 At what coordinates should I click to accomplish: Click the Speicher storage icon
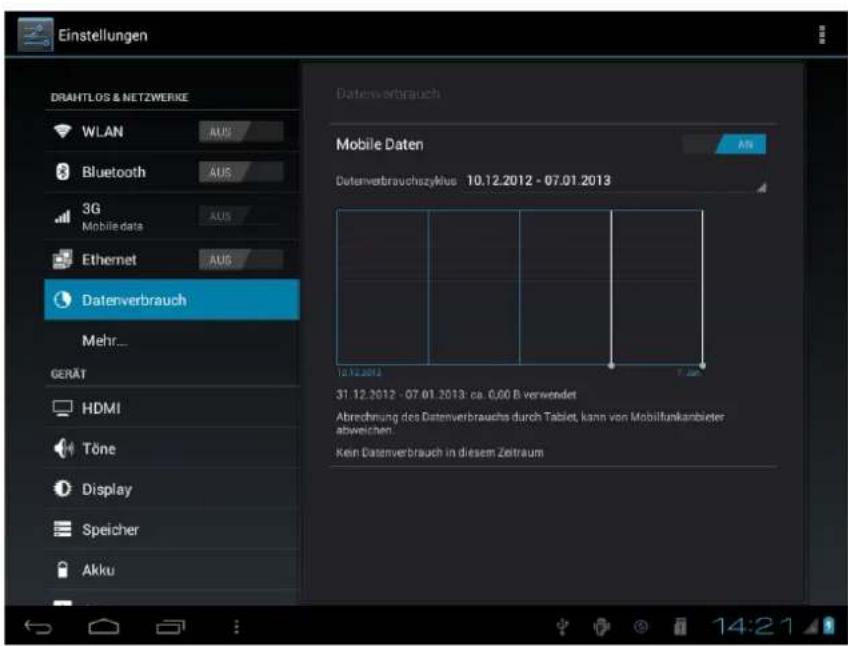[63, 529]
